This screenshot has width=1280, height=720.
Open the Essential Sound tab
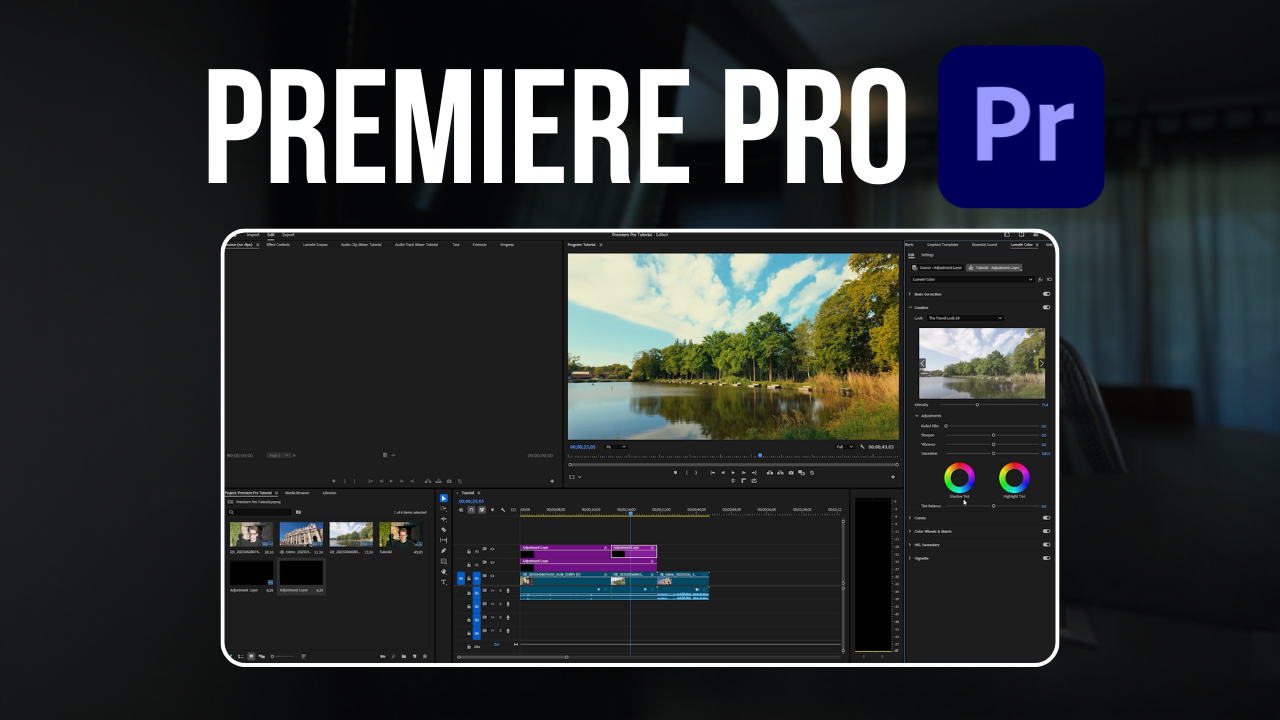[984, 244]
